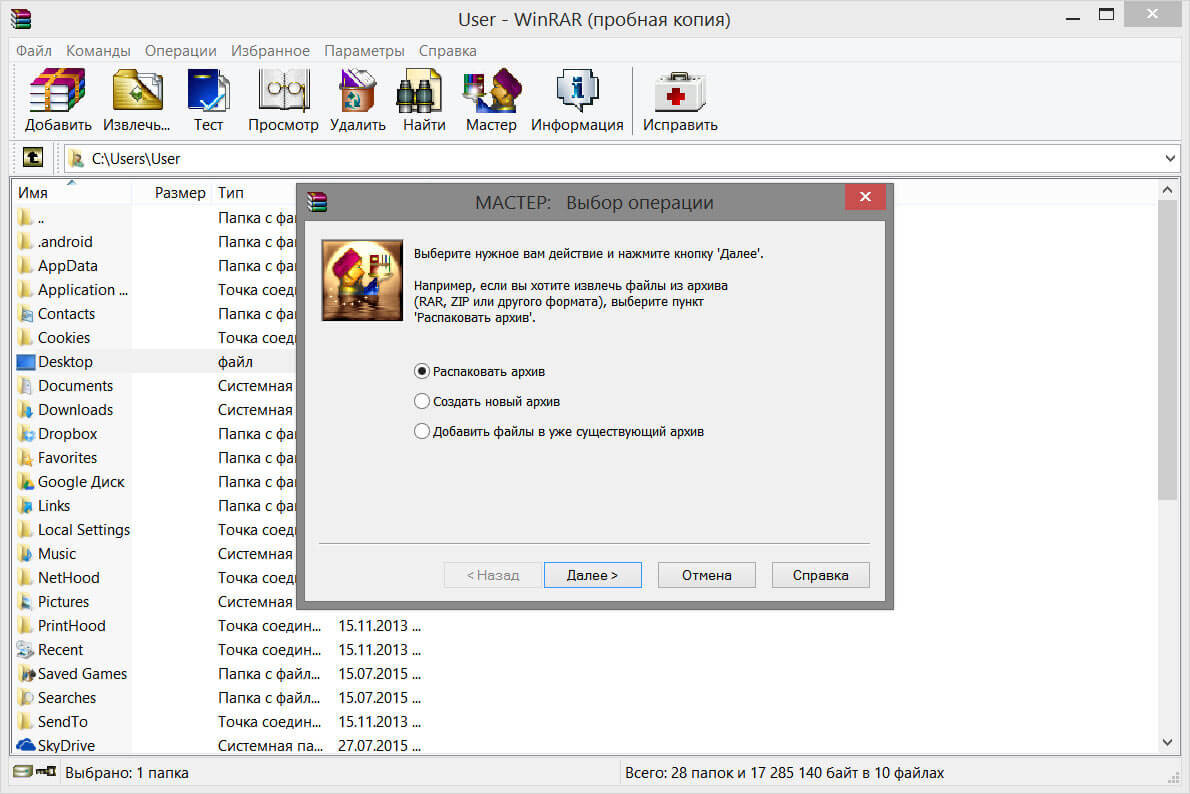Viewport: 1190px width, 794px height.
Task: Go up one folder level arrow
Action: [33, 158]
